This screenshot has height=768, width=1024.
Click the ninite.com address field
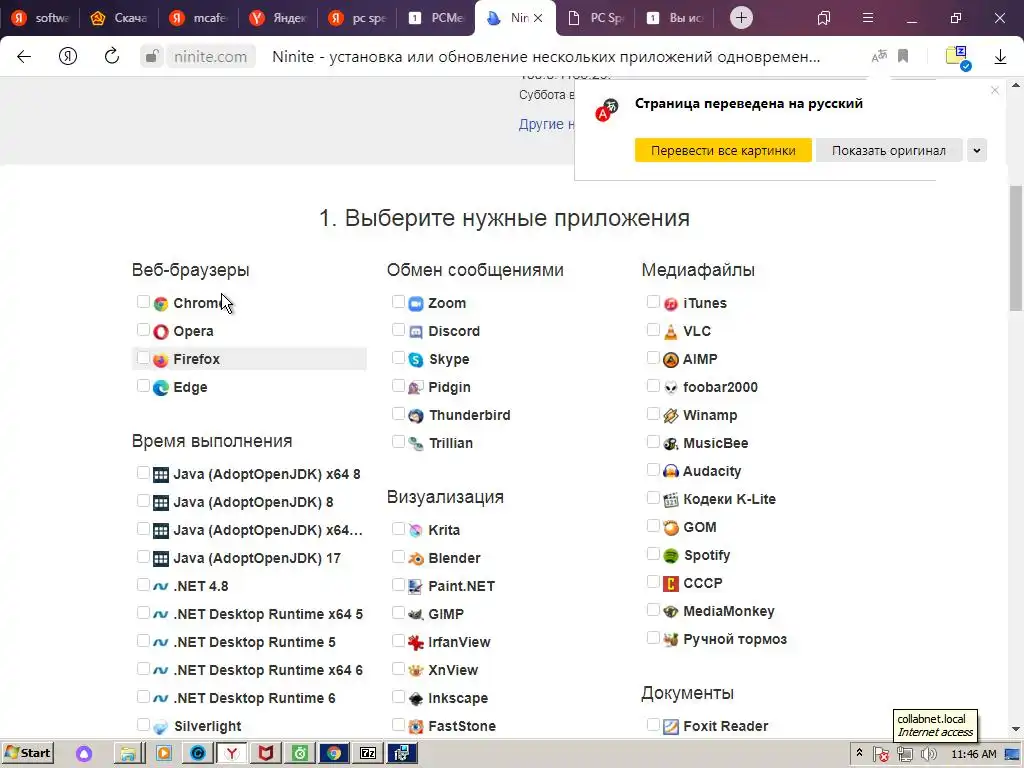point(210,57)
